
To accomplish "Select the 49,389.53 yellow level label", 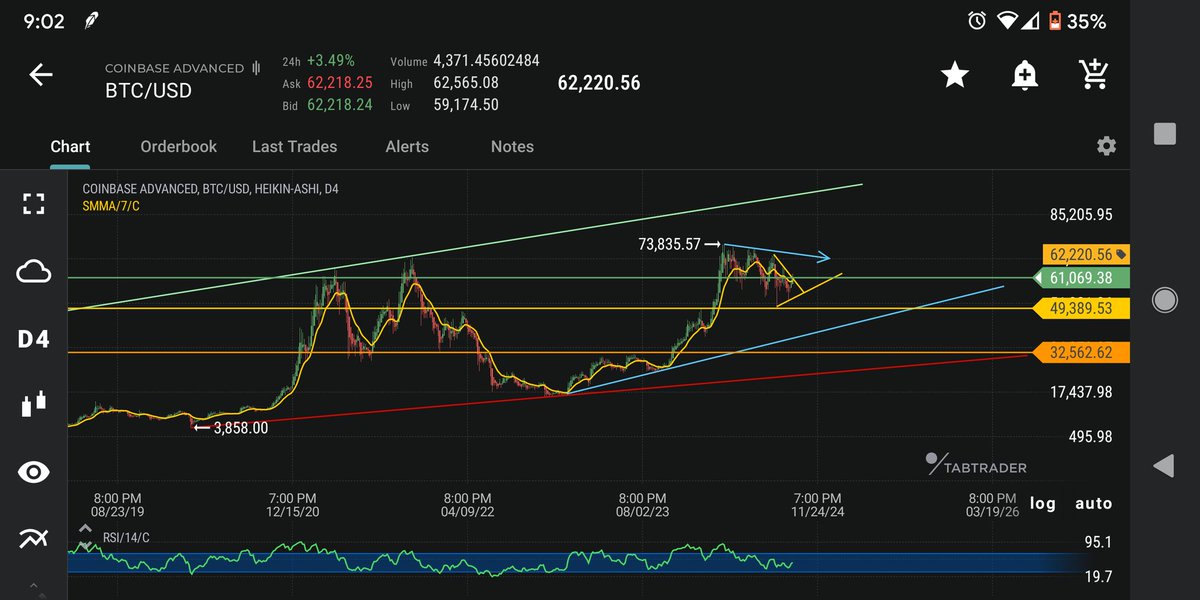I will 1080,309.
